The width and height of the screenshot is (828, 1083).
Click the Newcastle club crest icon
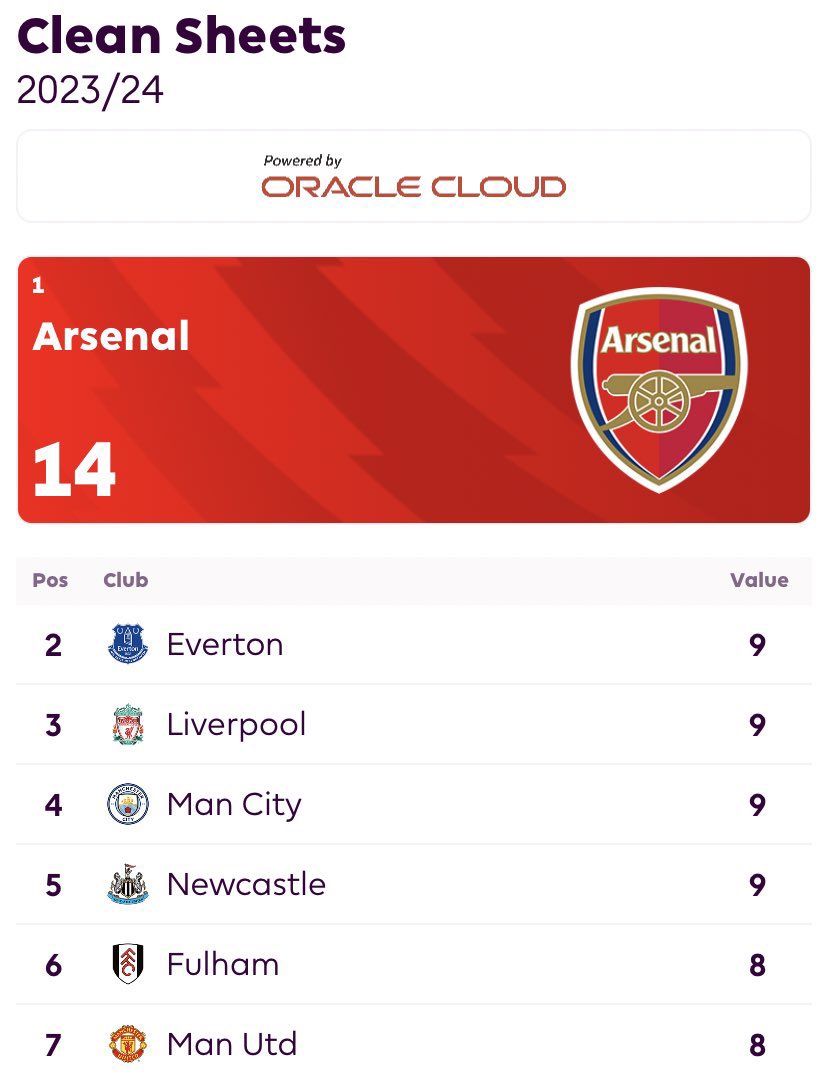tap(127, 884)
